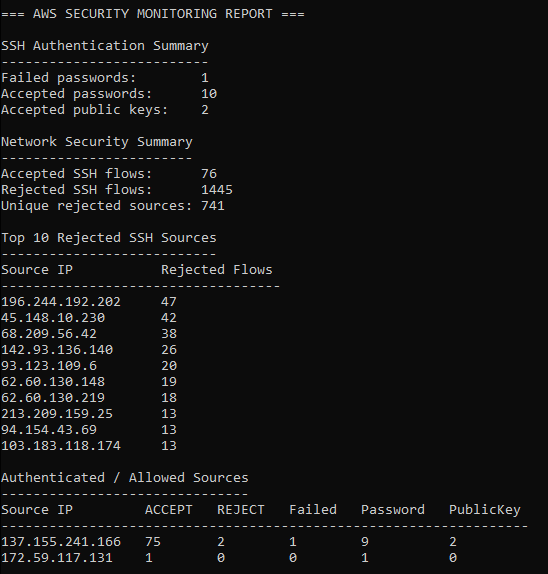The image size is (548, 574).
Task: Click the AWS SECURITY MONITORING REPORT title
Action: [153, 14]
